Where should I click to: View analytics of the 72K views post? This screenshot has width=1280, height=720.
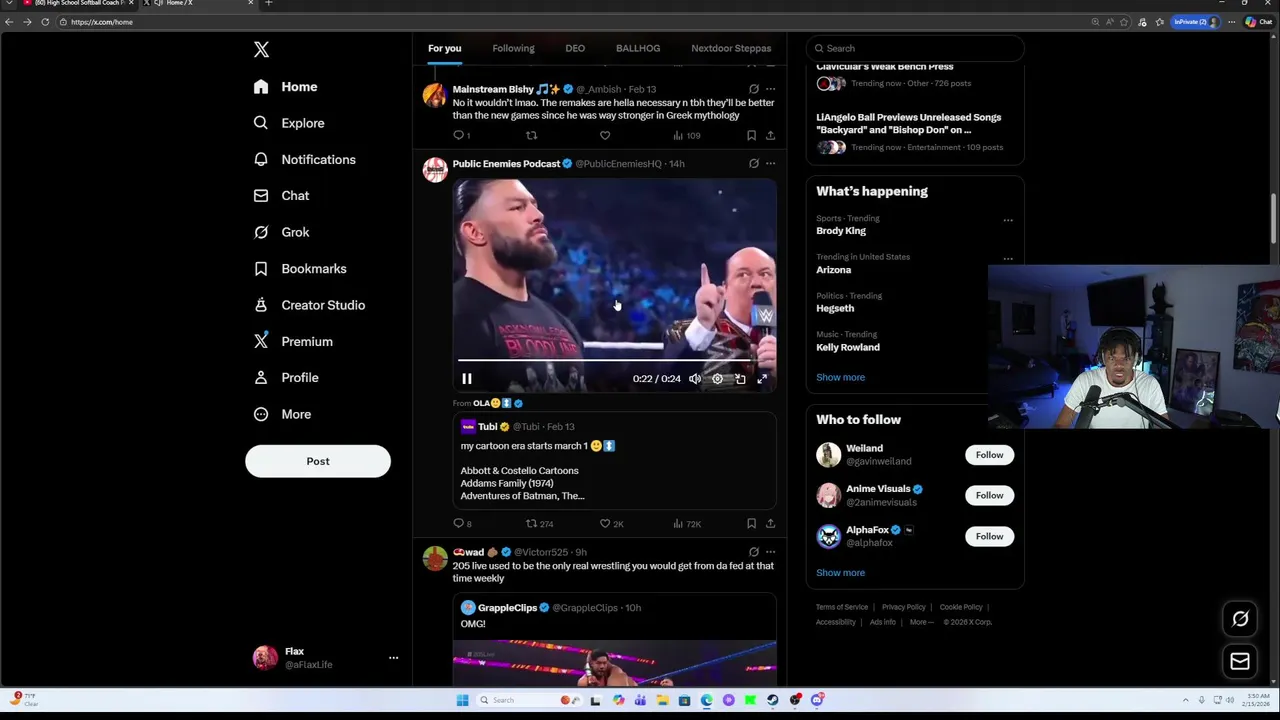point(687,524)
